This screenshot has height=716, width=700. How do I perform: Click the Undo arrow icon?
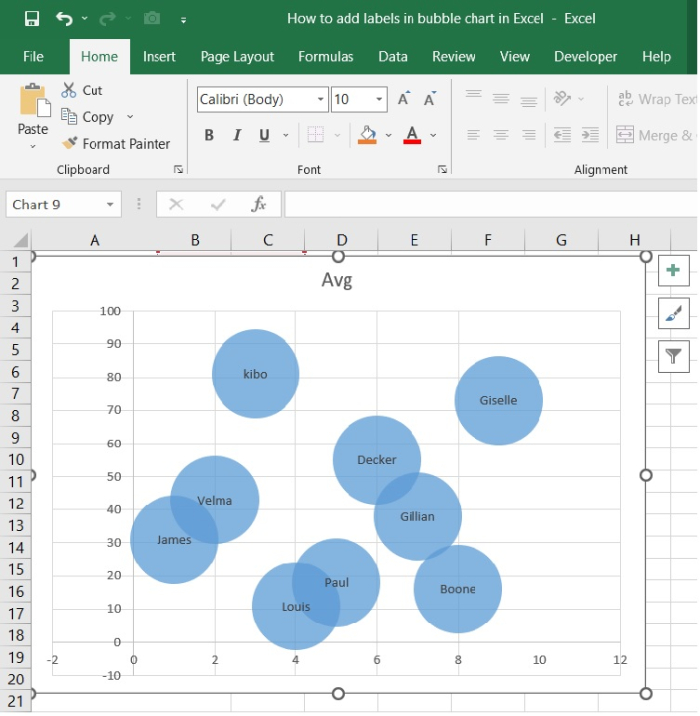tap(63, 19)
